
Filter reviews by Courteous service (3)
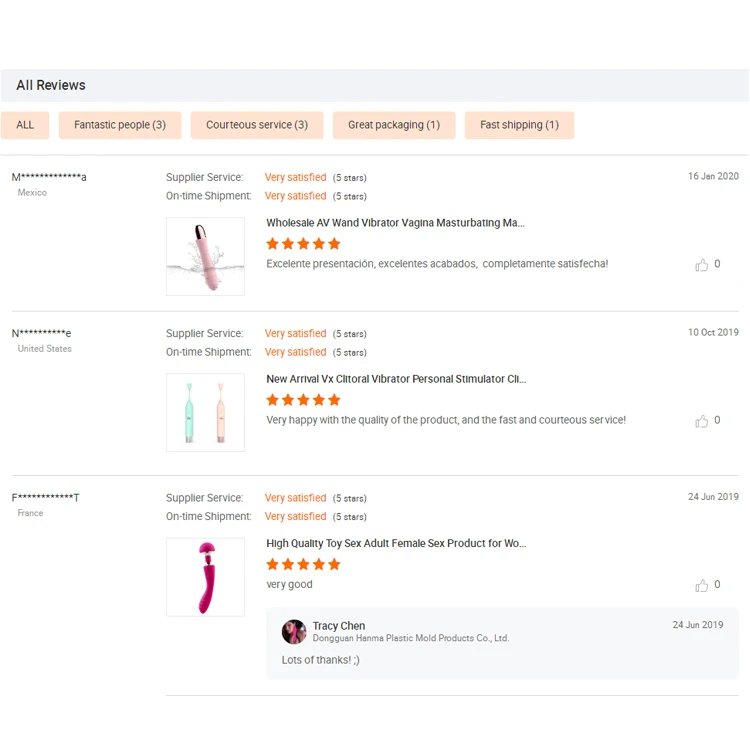coord(257,125)
